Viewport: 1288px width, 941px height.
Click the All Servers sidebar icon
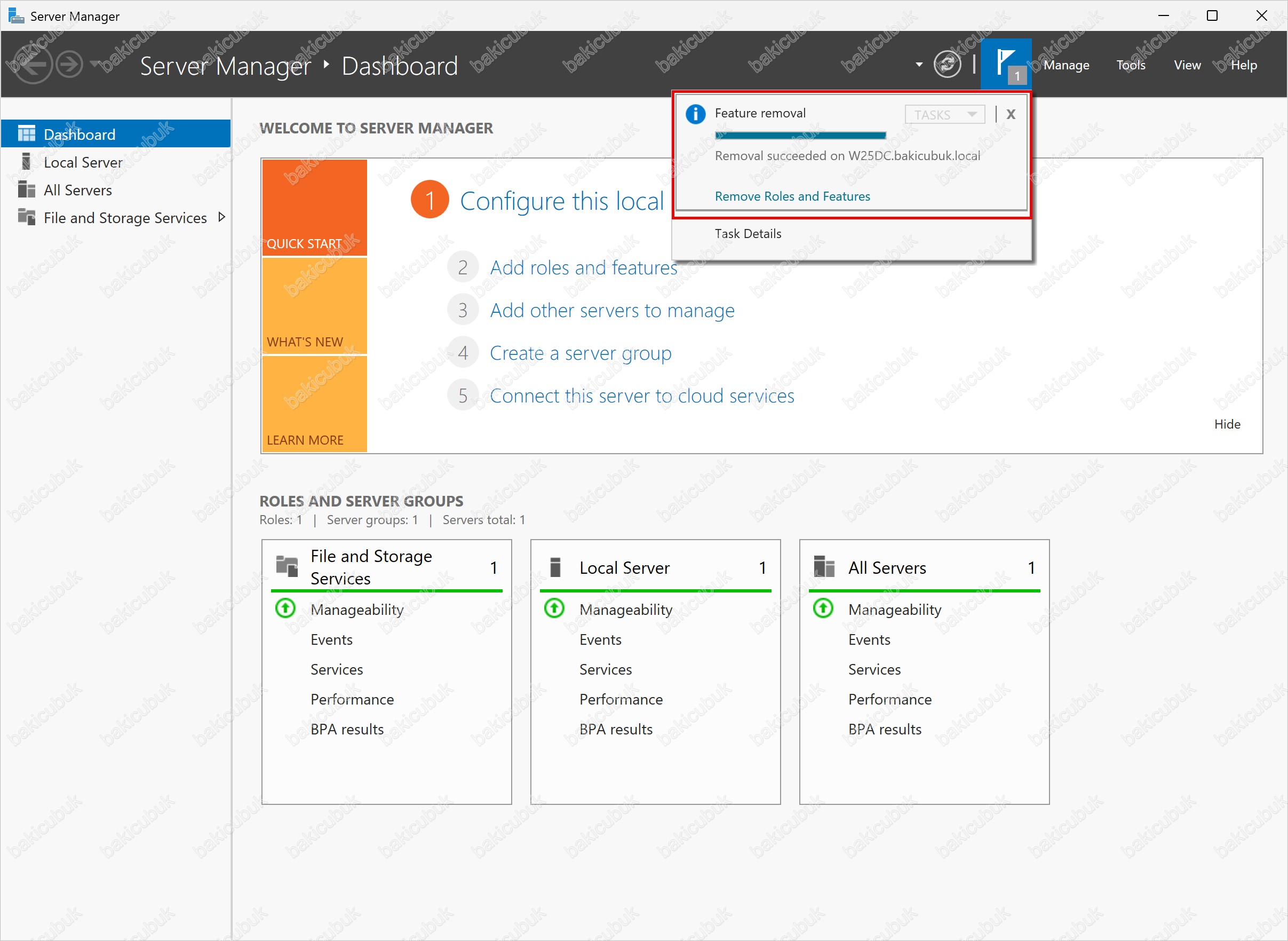[26, 189]
